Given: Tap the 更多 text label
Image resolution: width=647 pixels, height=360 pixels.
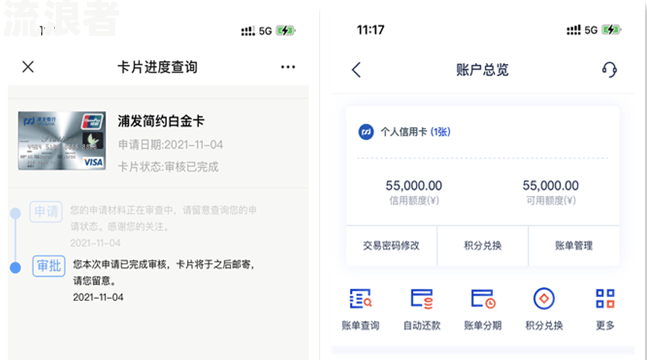Looking at the screenshot, I should [605, 326].
